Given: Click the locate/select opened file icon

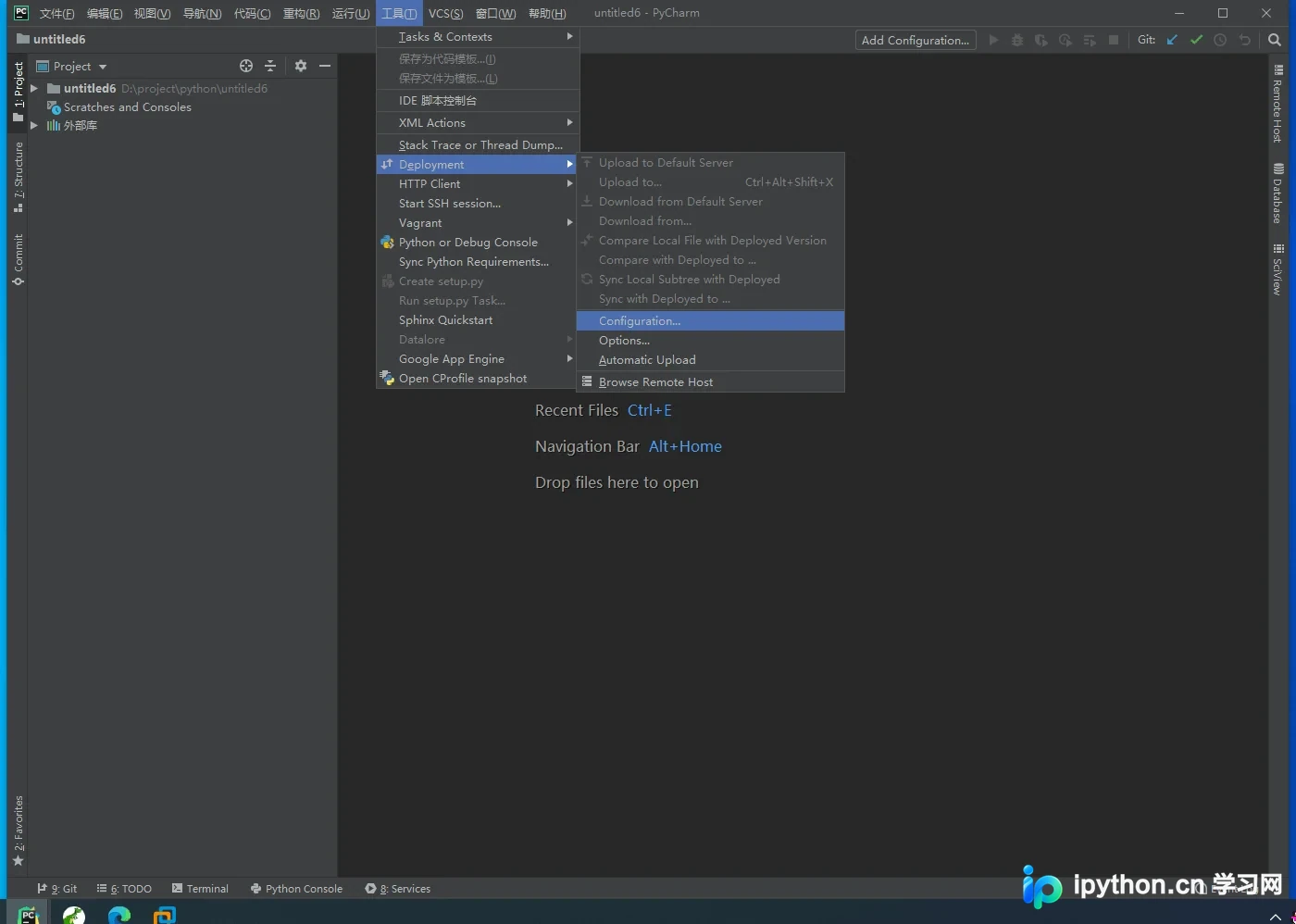Looking at the screenshot, I should coord(246,66).
